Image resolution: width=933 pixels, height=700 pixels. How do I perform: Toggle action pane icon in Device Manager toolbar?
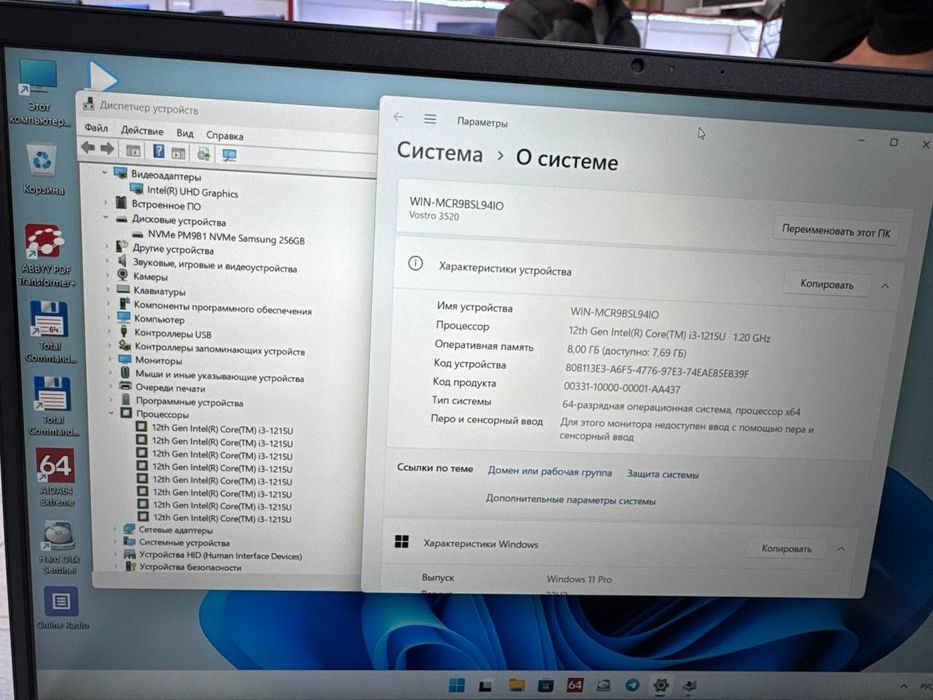click(x=179, y=153)
